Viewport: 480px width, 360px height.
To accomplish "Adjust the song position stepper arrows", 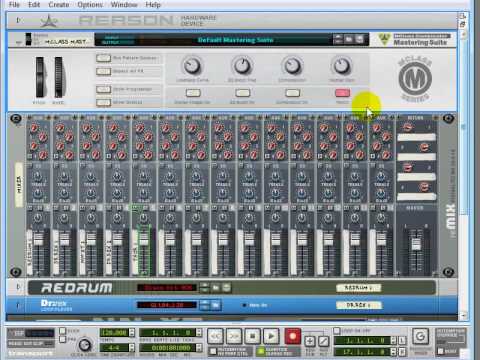I will click(x=199, y=332).
